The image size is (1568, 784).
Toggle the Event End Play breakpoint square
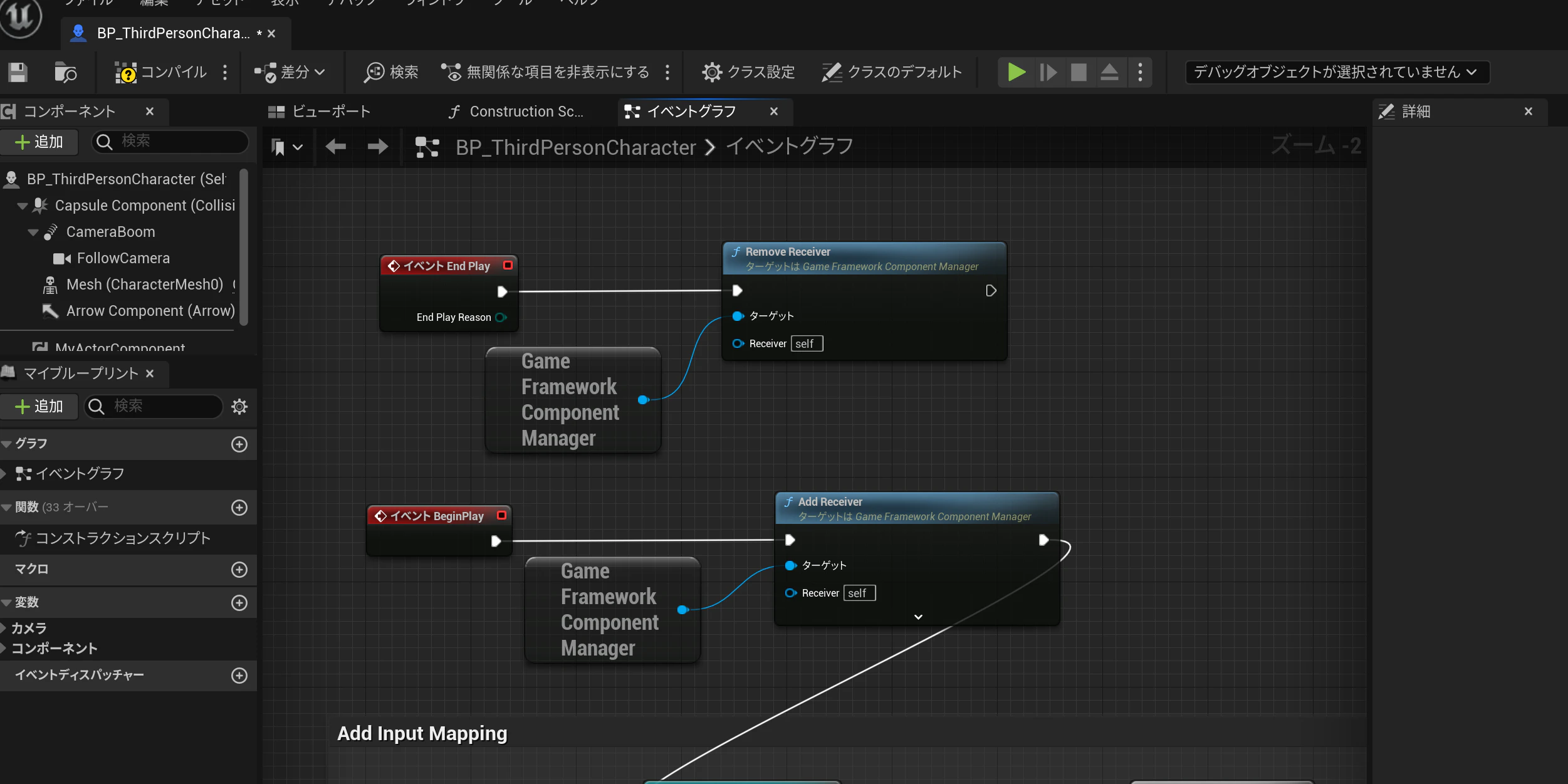(x=508, y=266)
